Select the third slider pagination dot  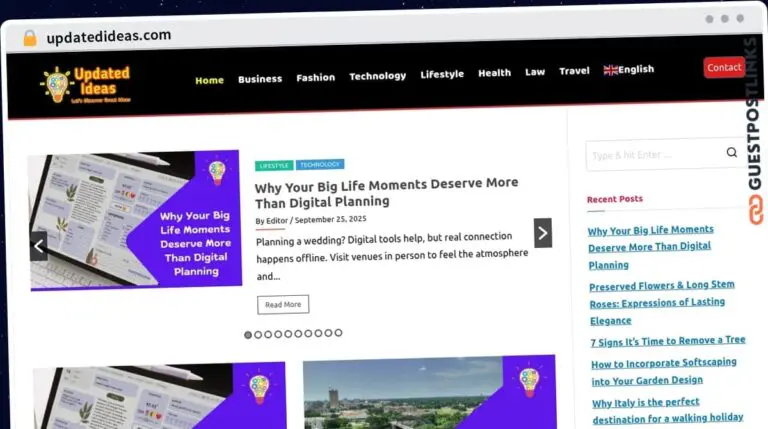[268, 334]
